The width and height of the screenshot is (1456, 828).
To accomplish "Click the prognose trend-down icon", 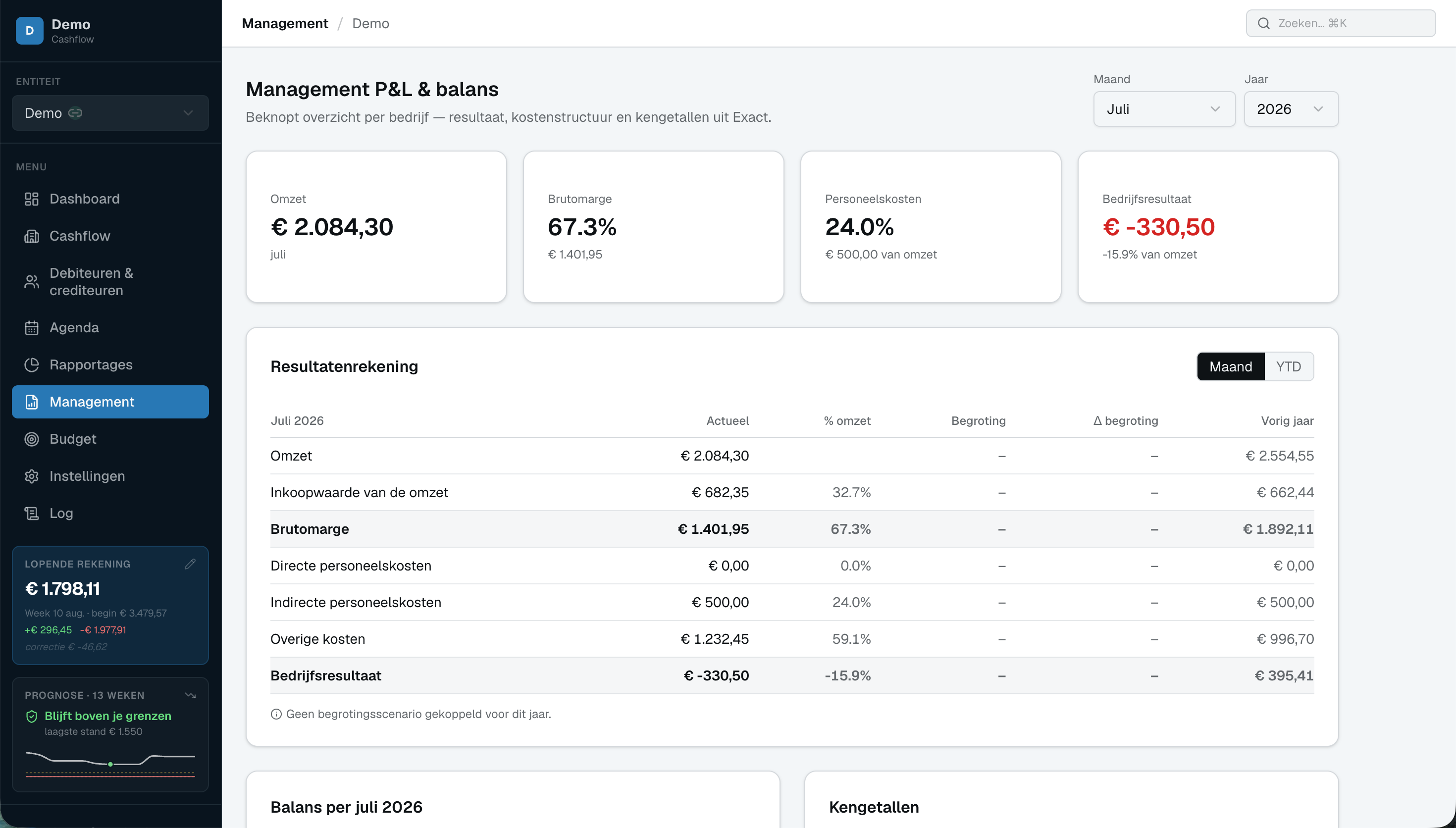I will click(191, 695).
